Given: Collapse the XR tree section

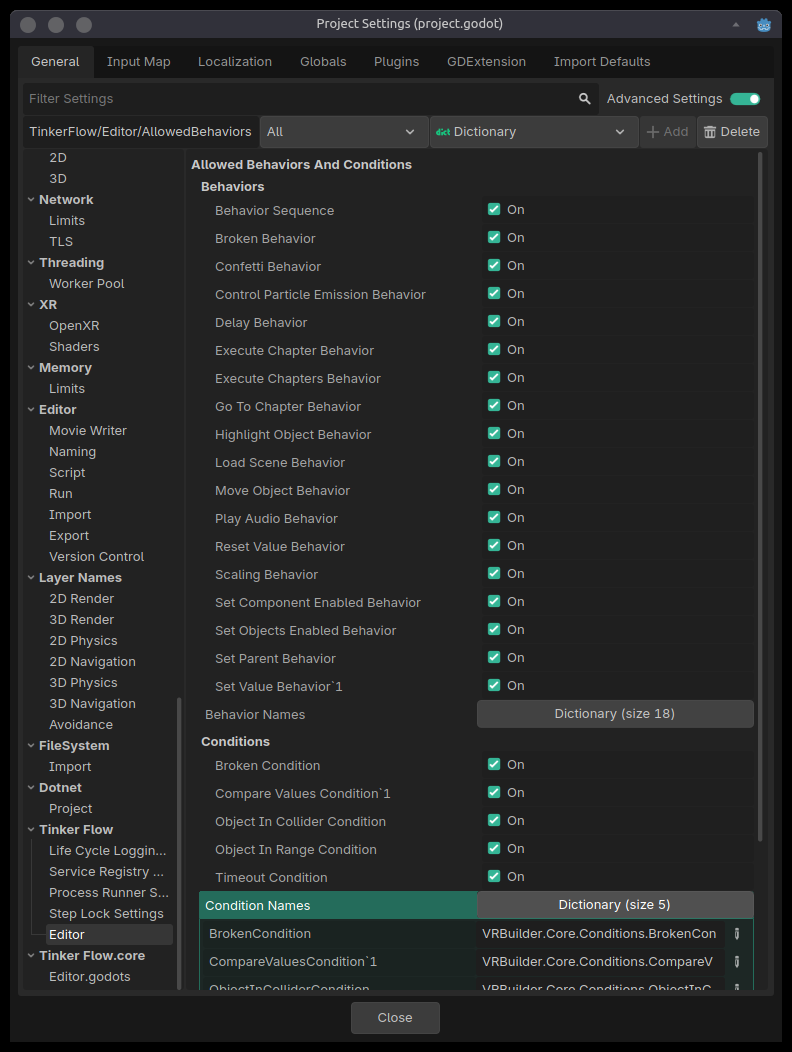Looking at the screenshot, I should (31, 305).
